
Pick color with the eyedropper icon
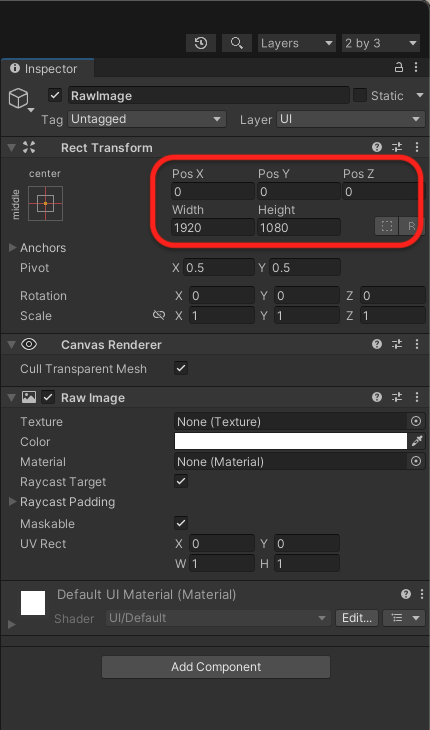click(x=417, y=441)
